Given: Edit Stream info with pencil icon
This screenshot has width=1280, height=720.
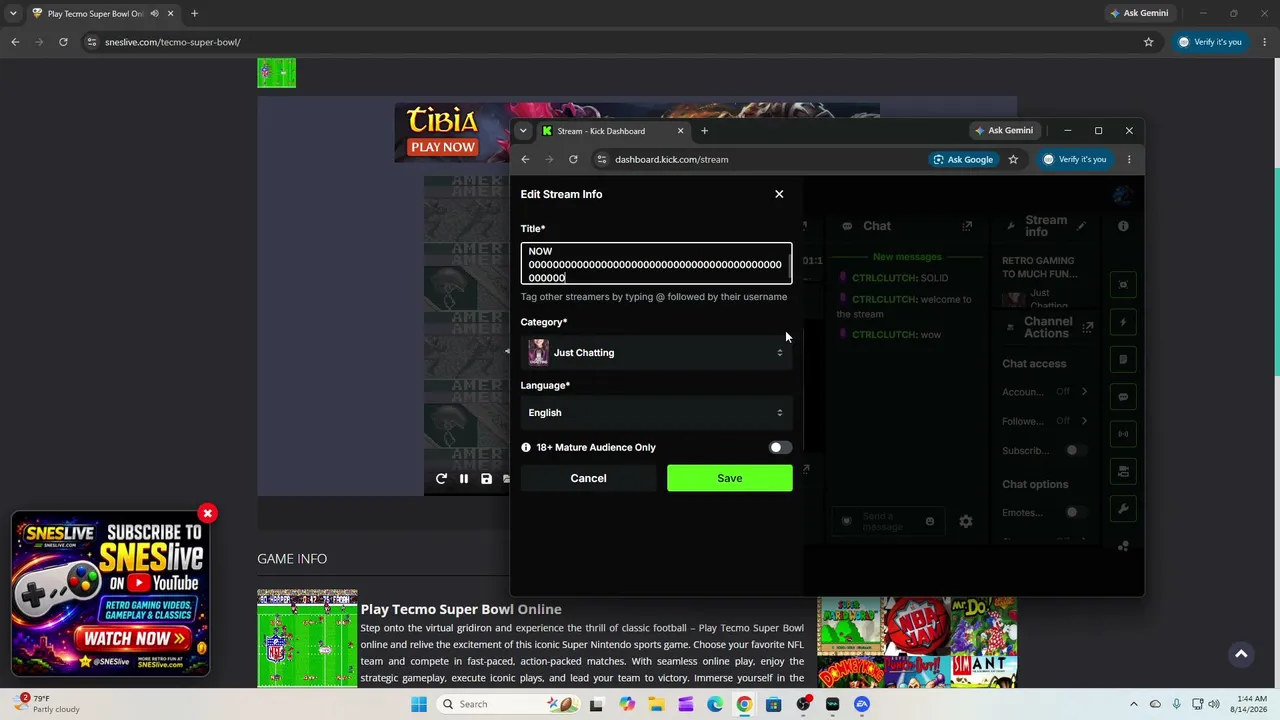Looking at the screenshot, I should (x=1081, y=226).
